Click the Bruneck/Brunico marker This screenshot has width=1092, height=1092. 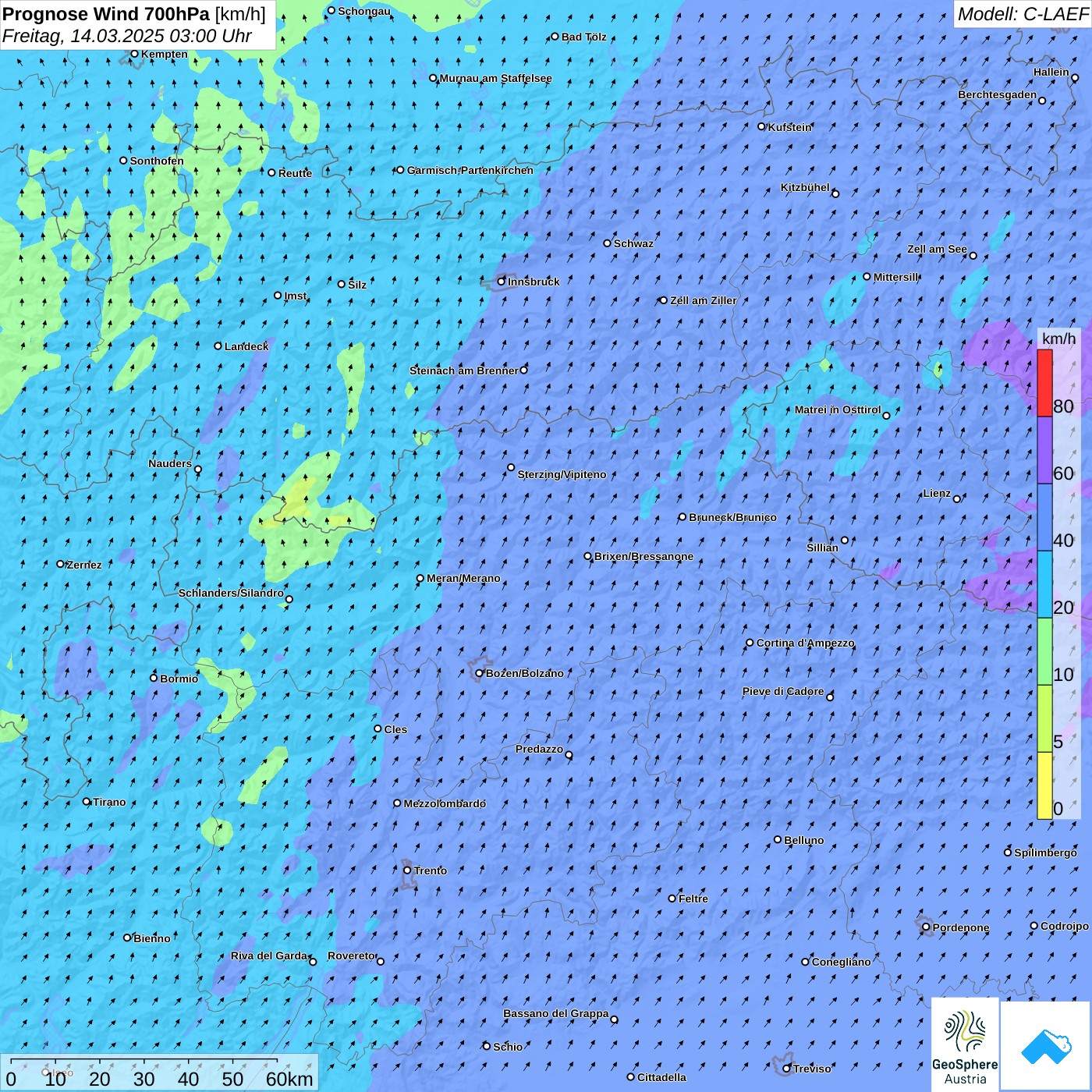tap(682, 516)
